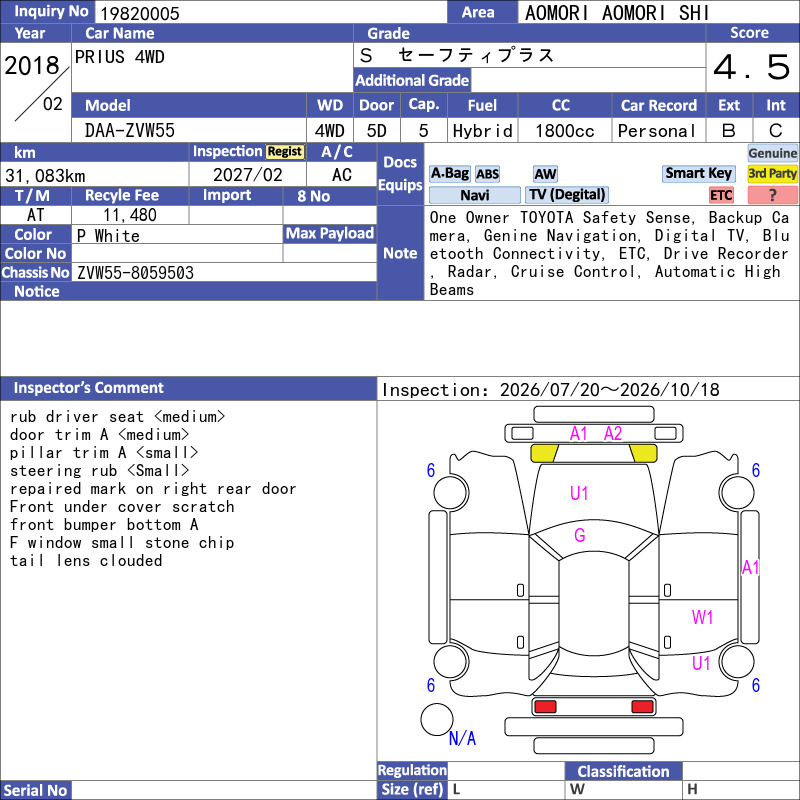800x800 pixels.
Task: Click the Navi equipment badge
Action: click(x=474, y=195)
